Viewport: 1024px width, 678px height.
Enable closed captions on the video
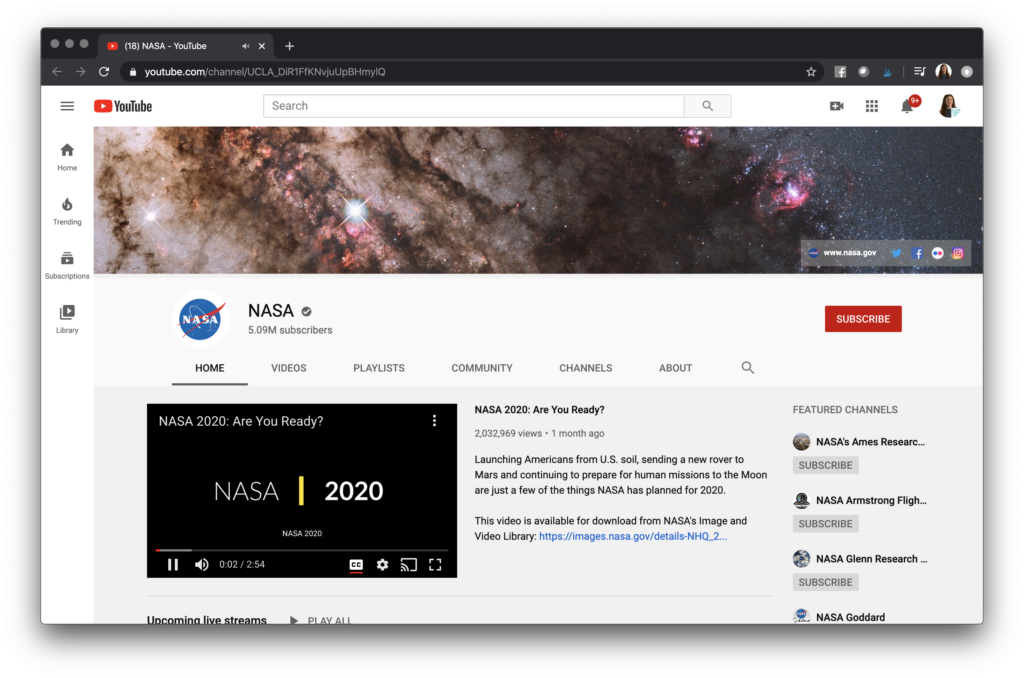(356, 565)
